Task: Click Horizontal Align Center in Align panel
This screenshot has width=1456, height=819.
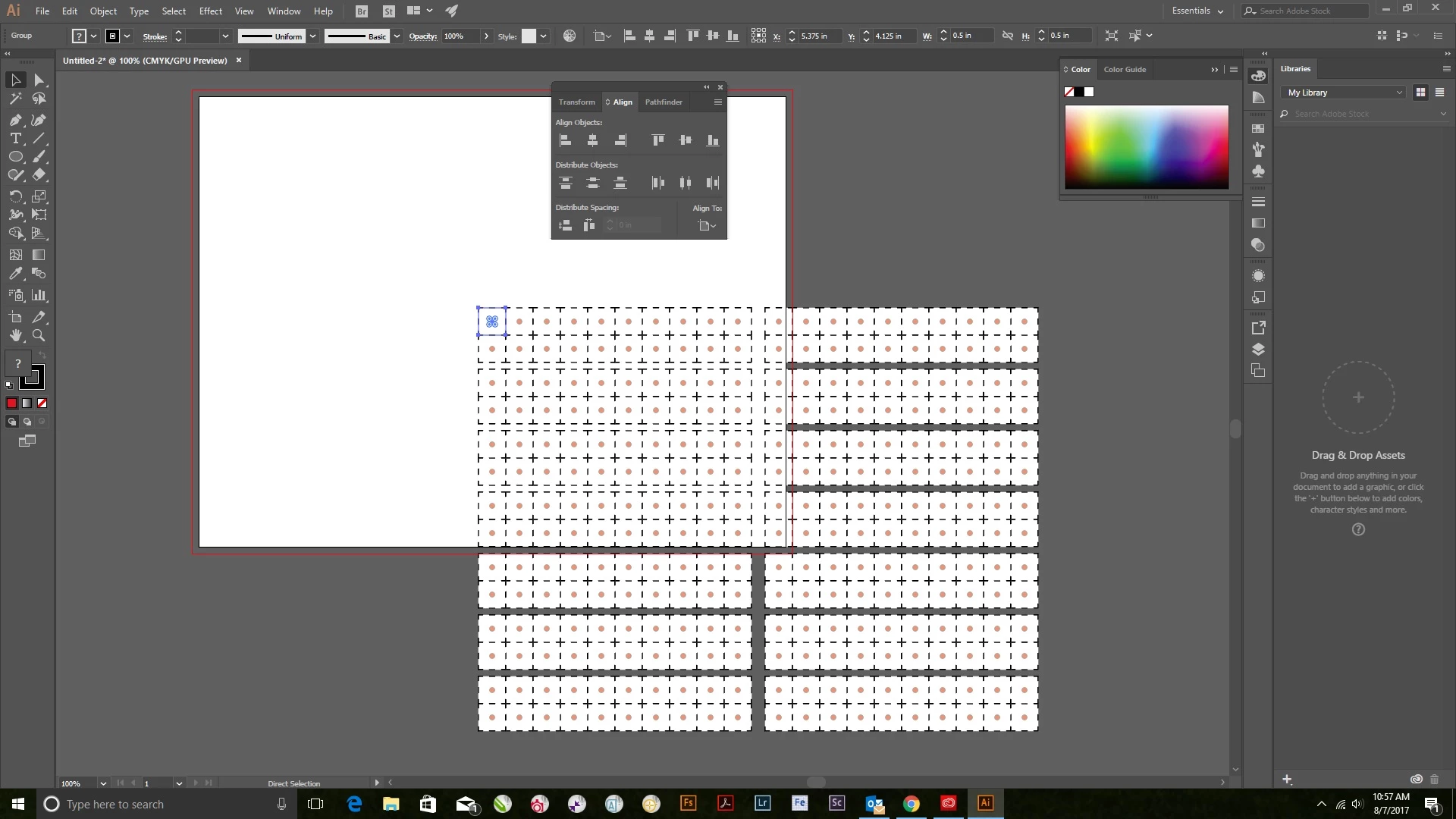Action: 592,140
